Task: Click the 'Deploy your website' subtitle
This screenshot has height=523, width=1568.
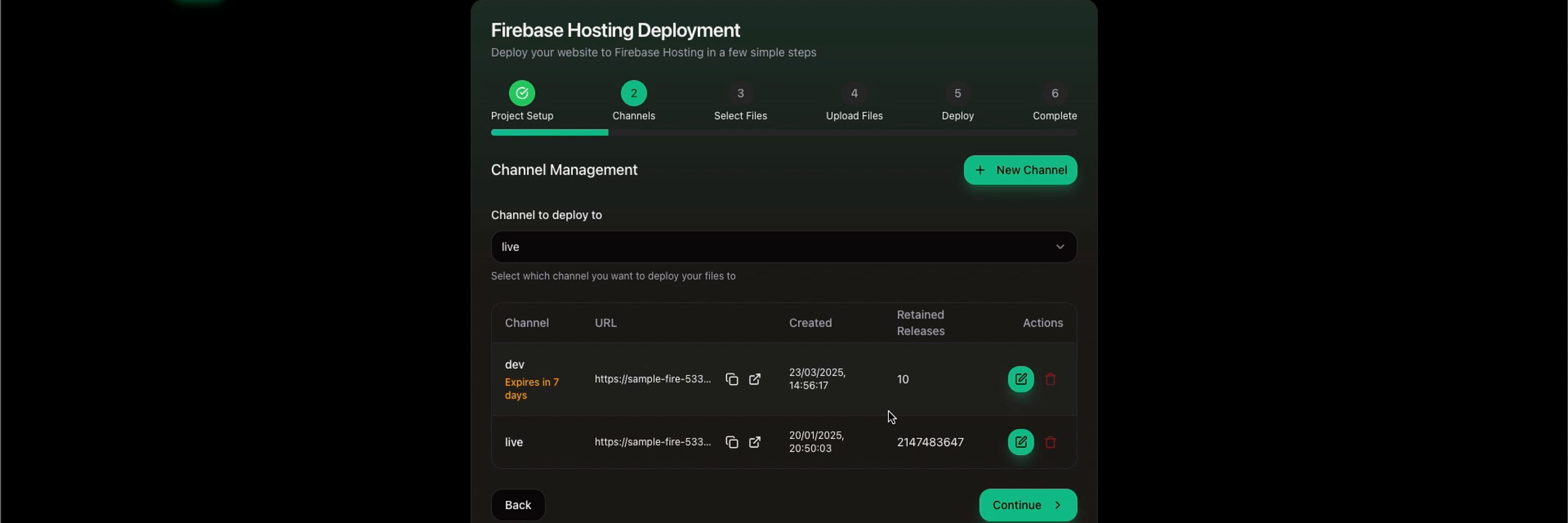Action: click(653, 52)
